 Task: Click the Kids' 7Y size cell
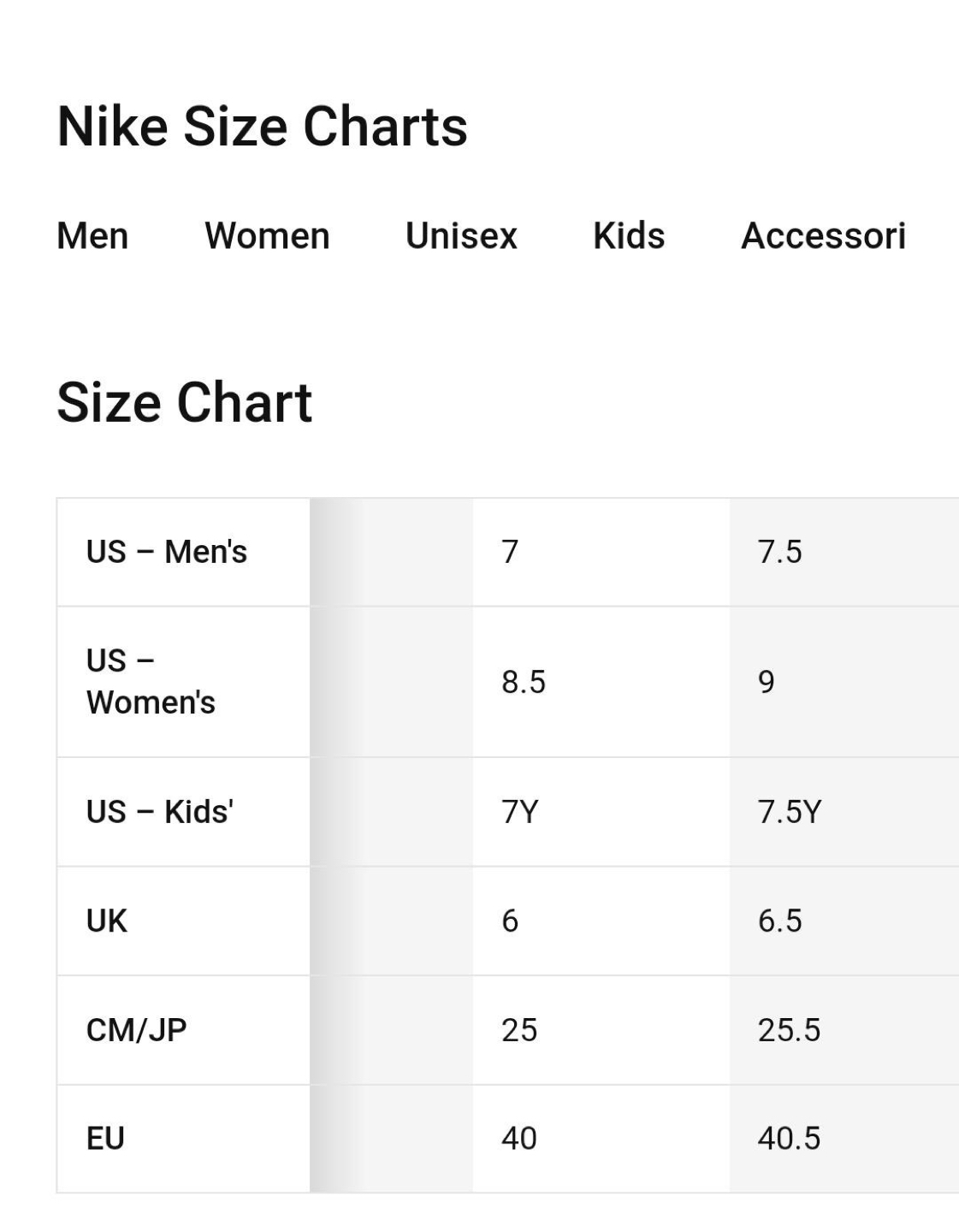click(x=520, y=812)
